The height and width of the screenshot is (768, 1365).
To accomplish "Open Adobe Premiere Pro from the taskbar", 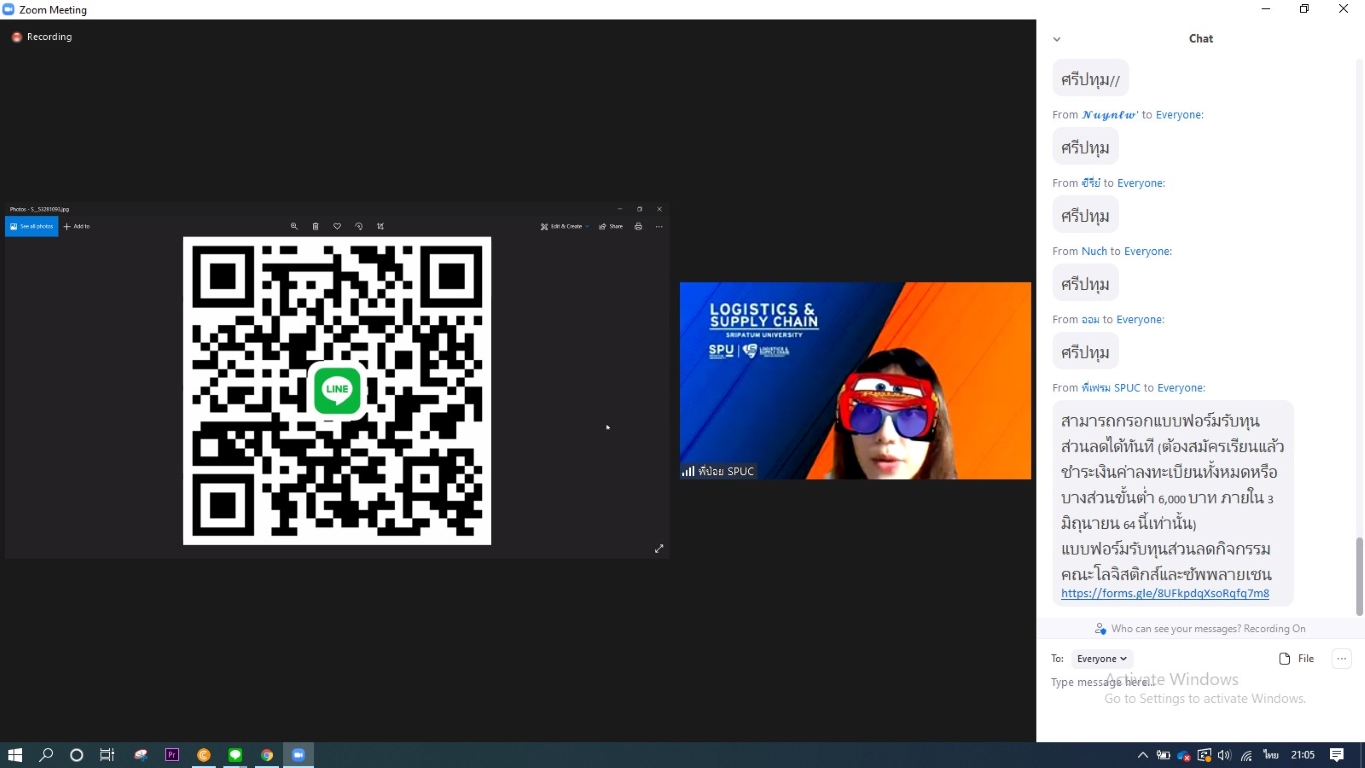I will tap(172, 755).
